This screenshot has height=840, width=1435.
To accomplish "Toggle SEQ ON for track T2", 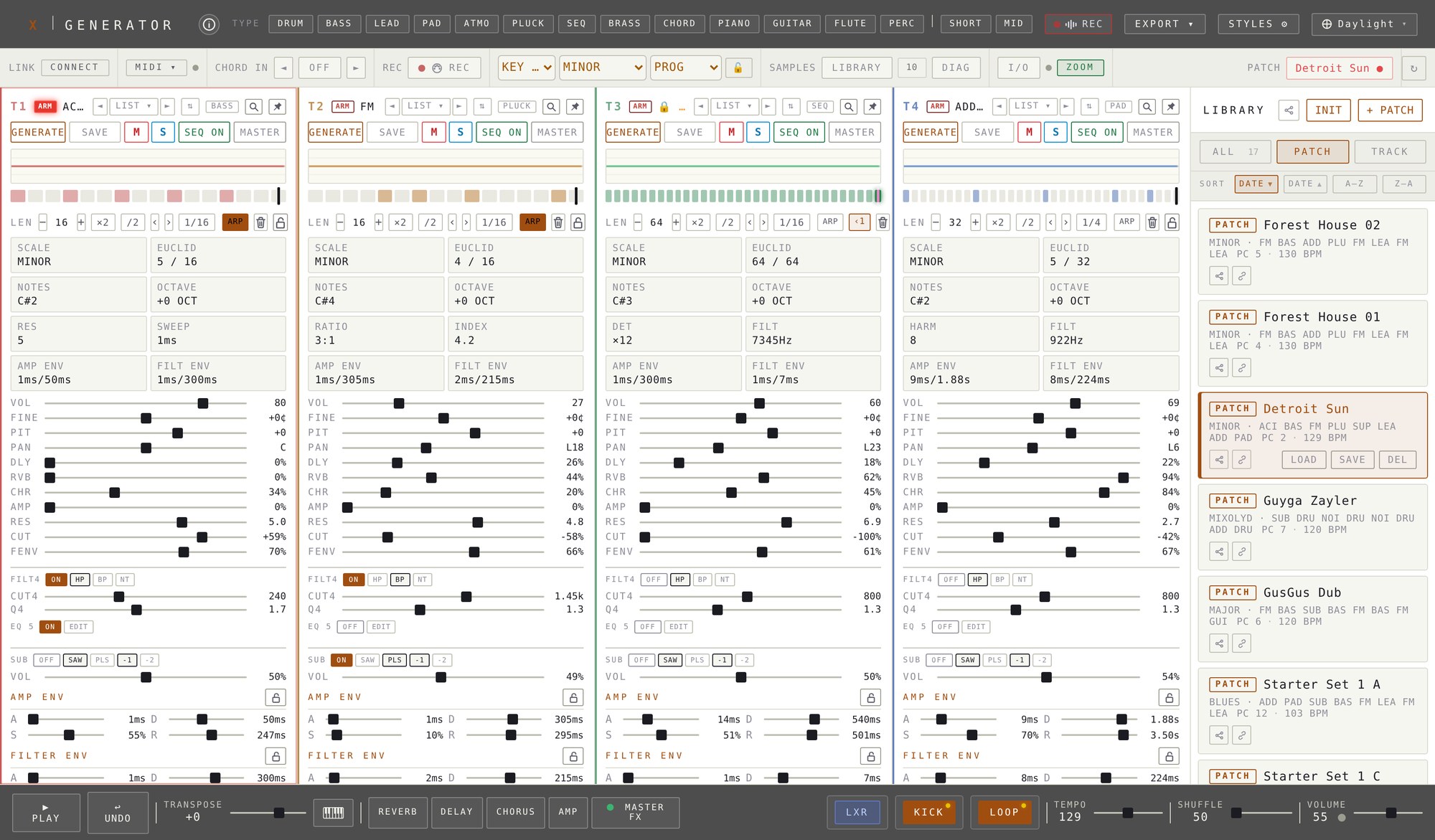I will click(x=502, y=132).
